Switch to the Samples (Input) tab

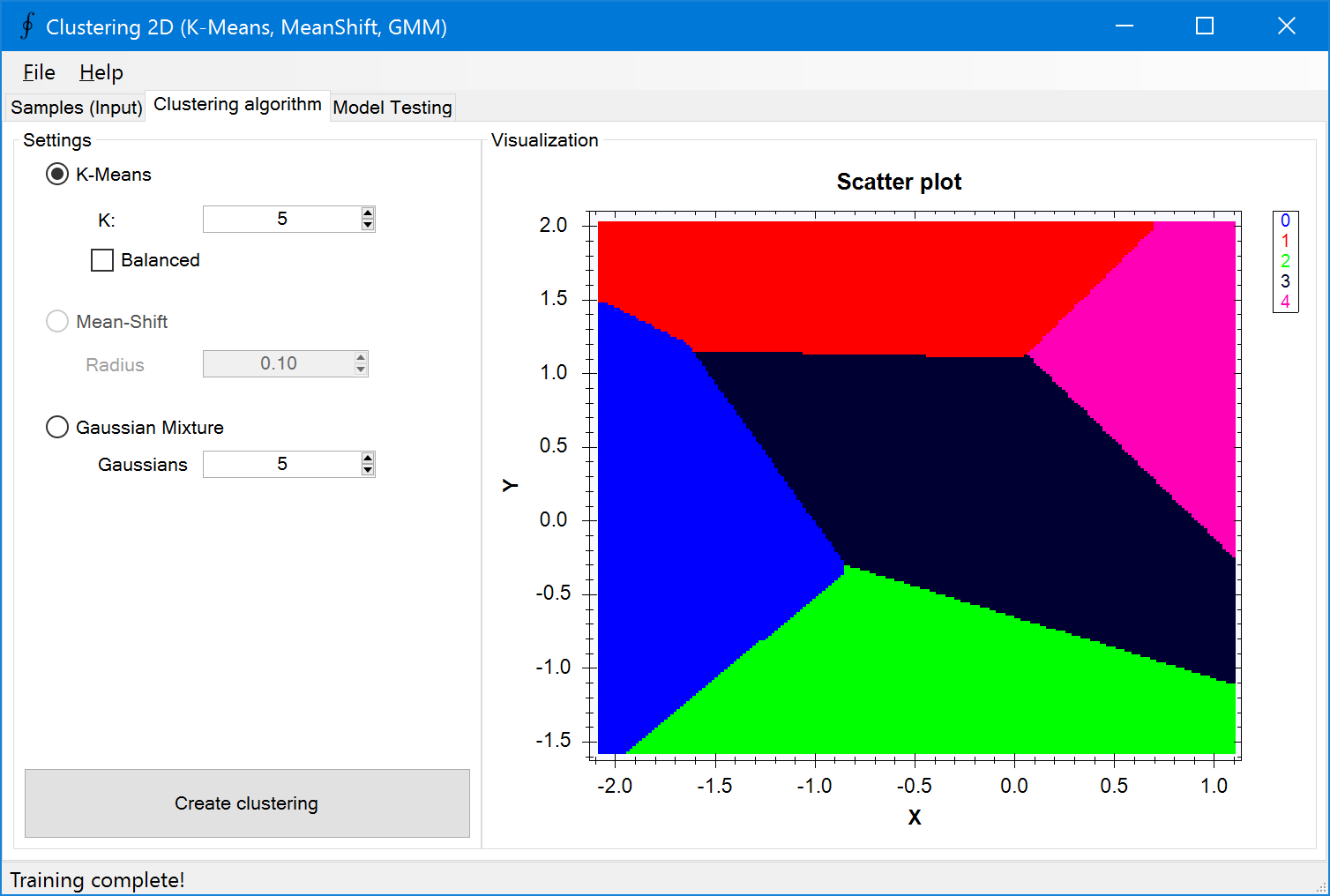76,108
